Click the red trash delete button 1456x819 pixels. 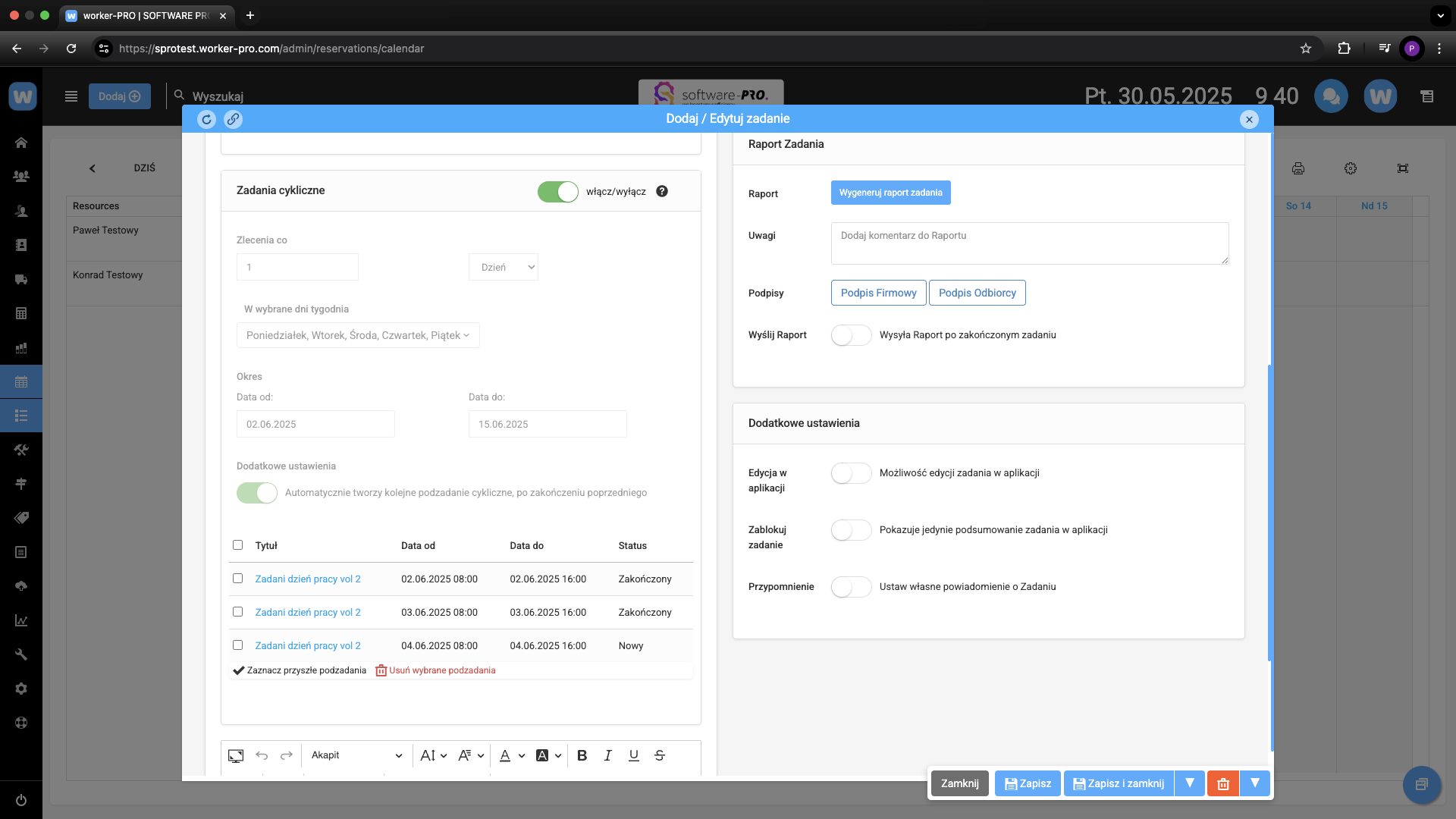[x=1222, y=783]
